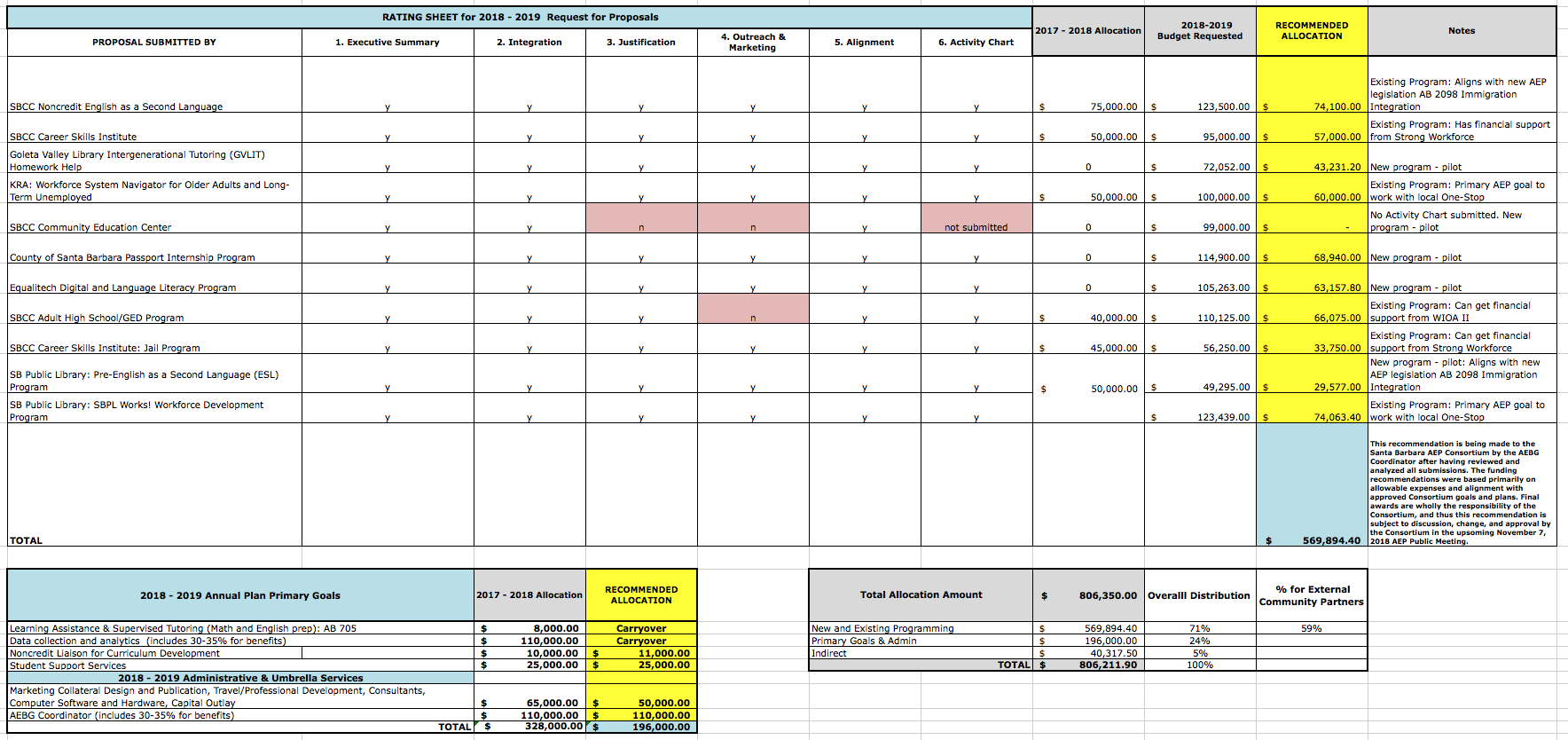Screen dimensions: 1568x740
Task: Select 2018 - 2019 Annual Plan Primary Goals header
Action: 240,595
